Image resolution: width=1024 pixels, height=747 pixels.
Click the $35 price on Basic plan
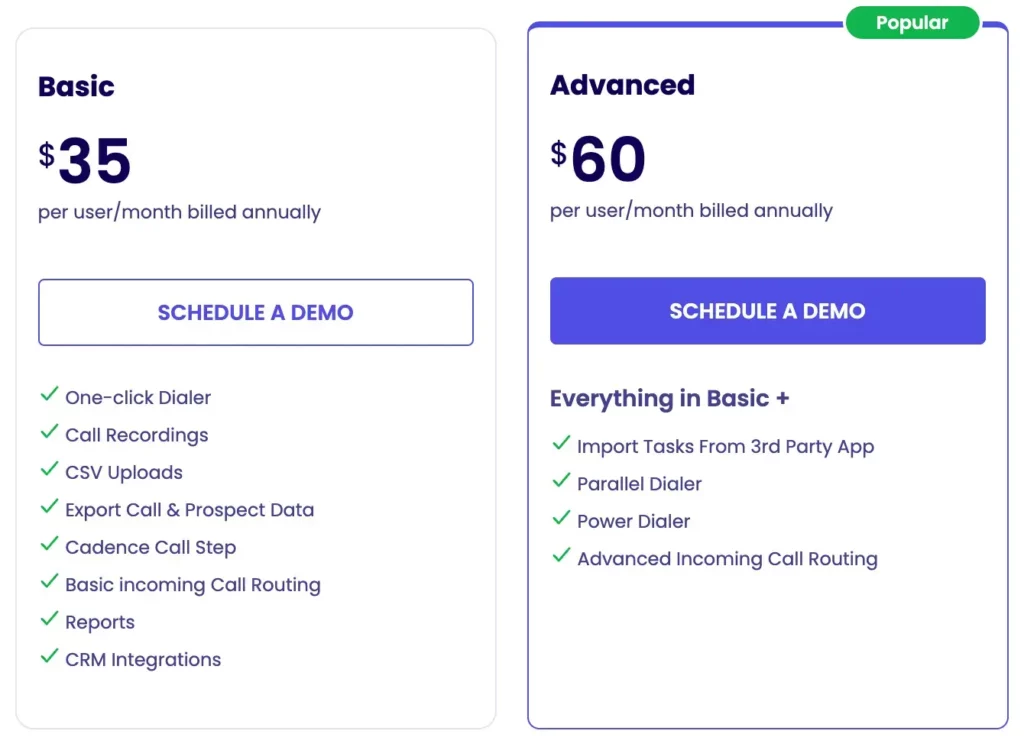pyautogui.click(x=85, y=158)
